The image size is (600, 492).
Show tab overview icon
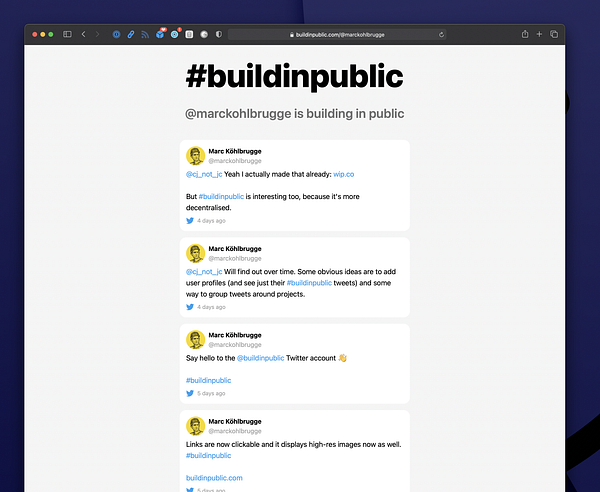tap(554, 34)
